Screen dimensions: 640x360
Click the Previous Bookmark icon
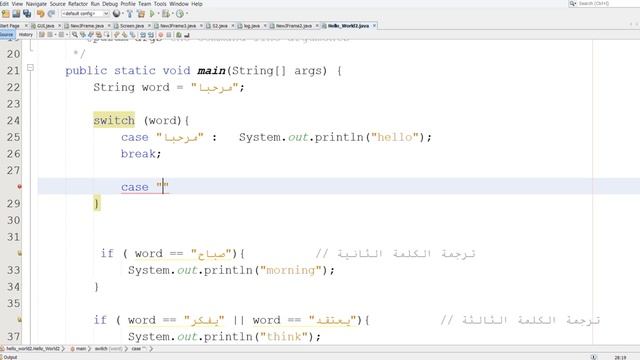point(116,35)
